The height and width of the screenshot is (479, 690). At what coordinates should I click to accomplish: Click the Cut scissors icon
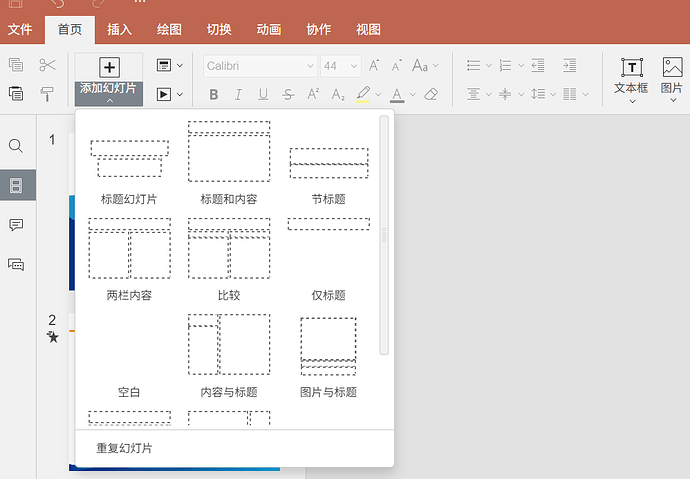pos(47,65)
